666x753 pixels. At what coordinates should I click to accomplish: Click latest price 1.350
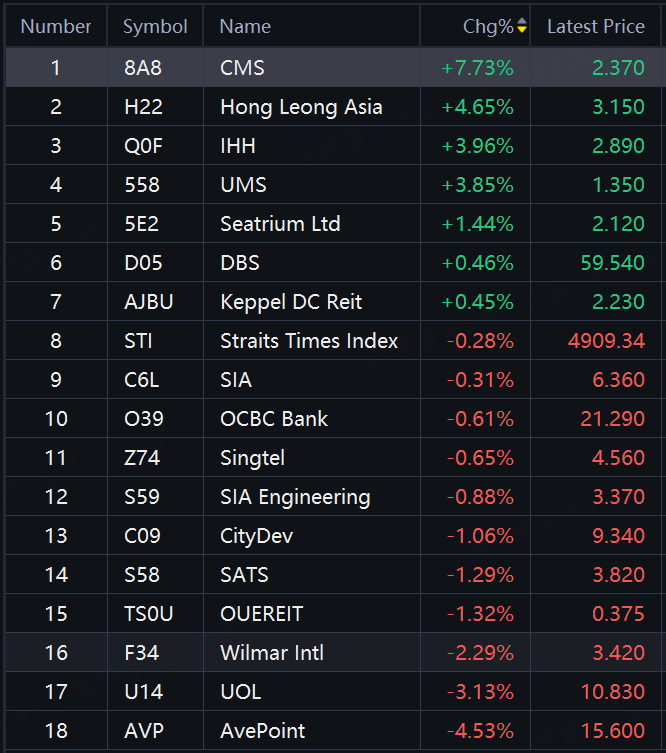pos(618,184)
